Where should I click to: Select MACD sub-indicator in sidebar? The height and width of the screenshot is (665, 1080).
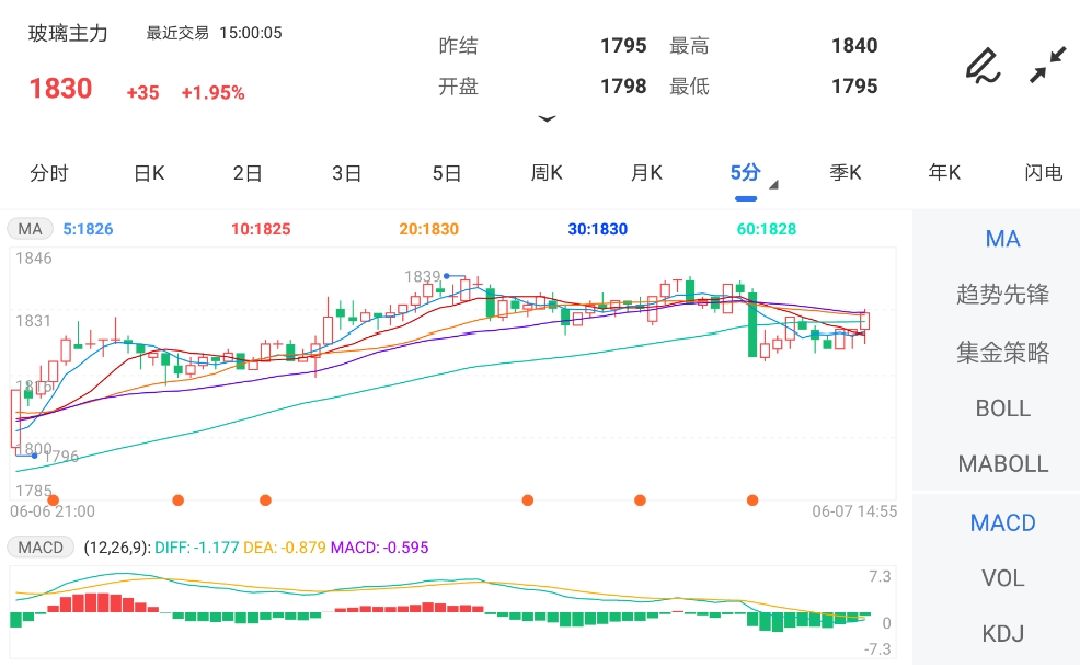(1003, 523)
